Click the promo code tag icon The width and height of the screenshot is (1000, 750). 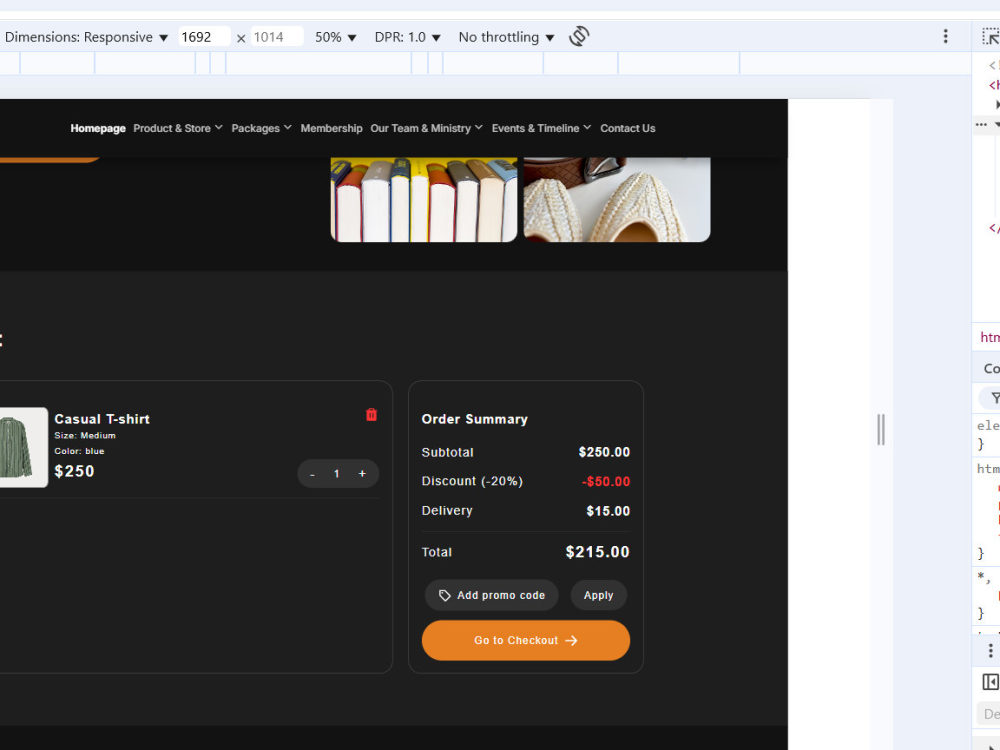coord(445,595)
